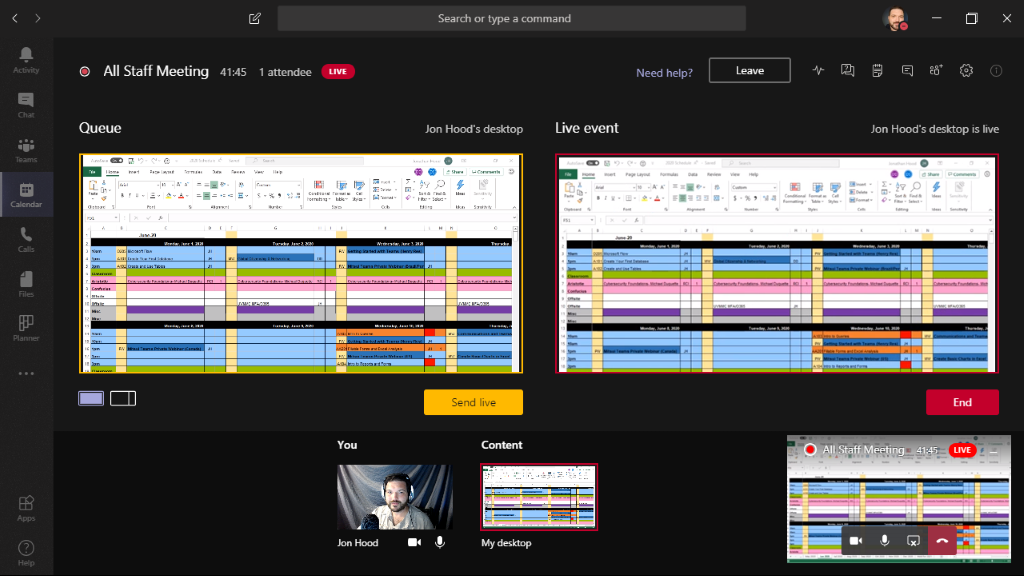End the live event

point(961,402)
